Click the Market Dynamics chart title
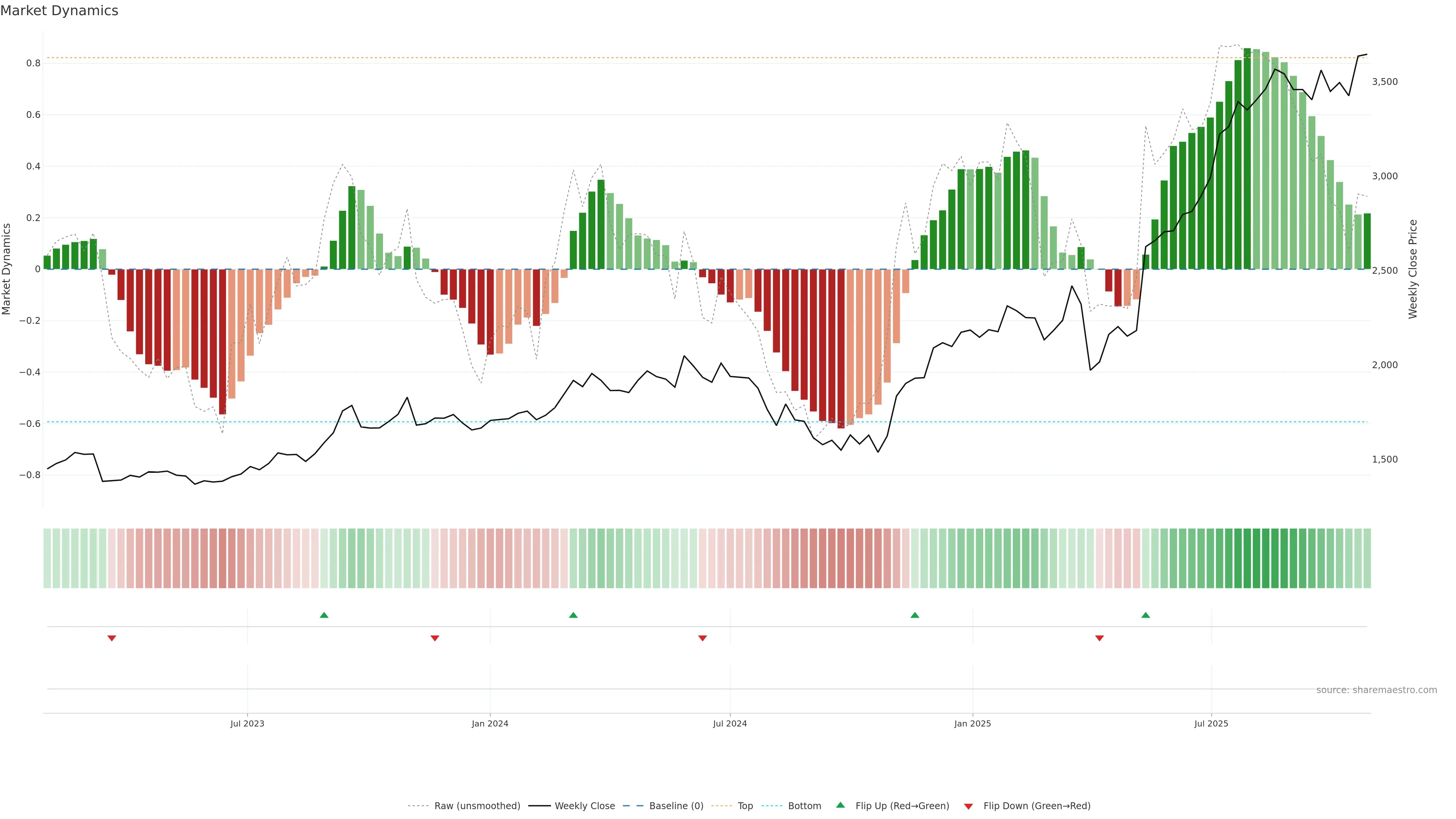The width and height of the screenshot is (1456, 819). 60,11
